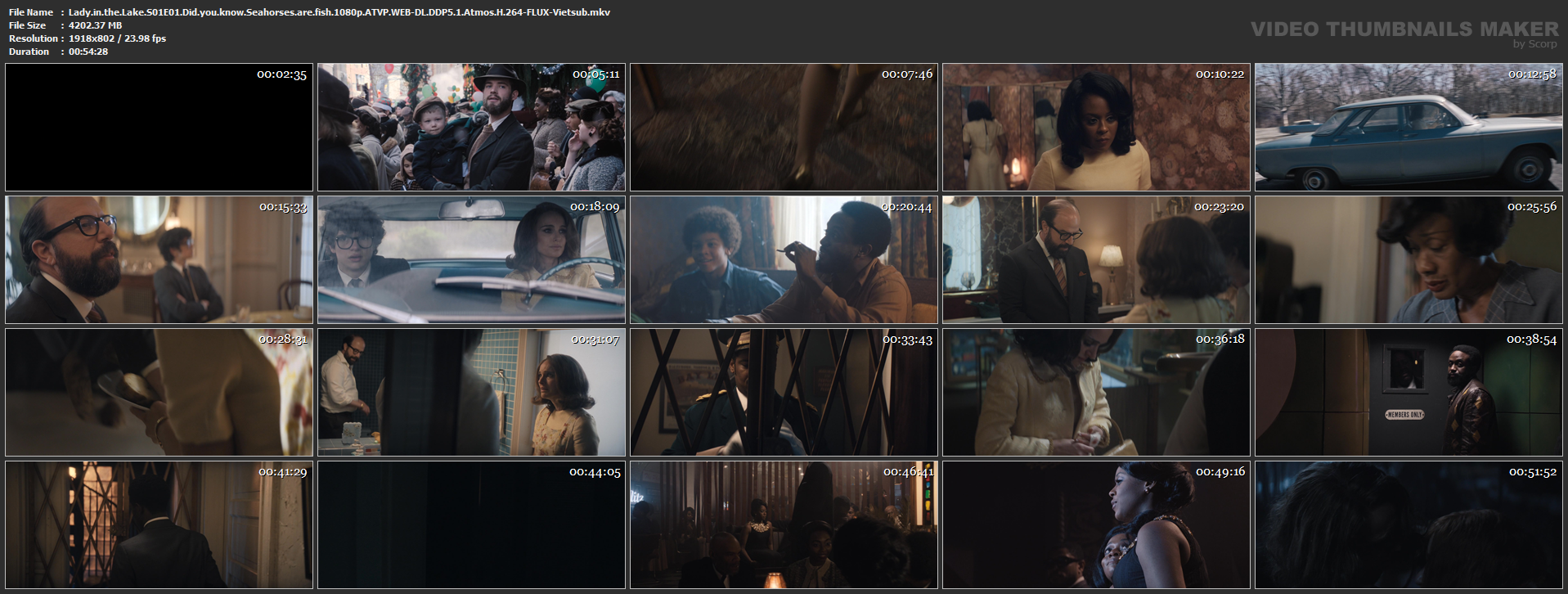Open the bearded man thumbnail at 00:15:33
Screen dimensions: 1568x594
coord(159,260)
